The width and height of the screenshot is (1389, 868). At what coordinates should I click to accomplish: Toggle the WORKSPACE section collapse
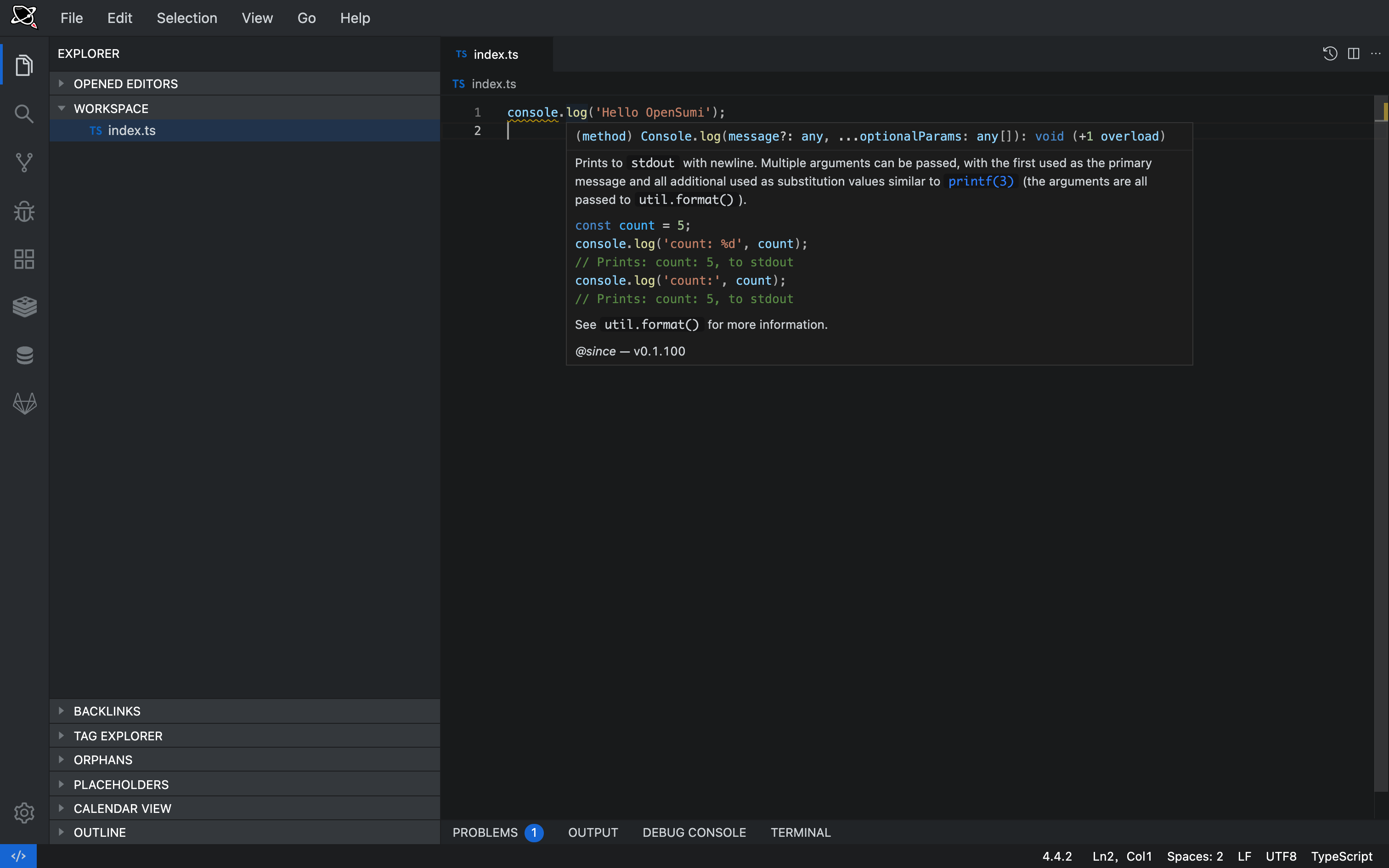62,107
